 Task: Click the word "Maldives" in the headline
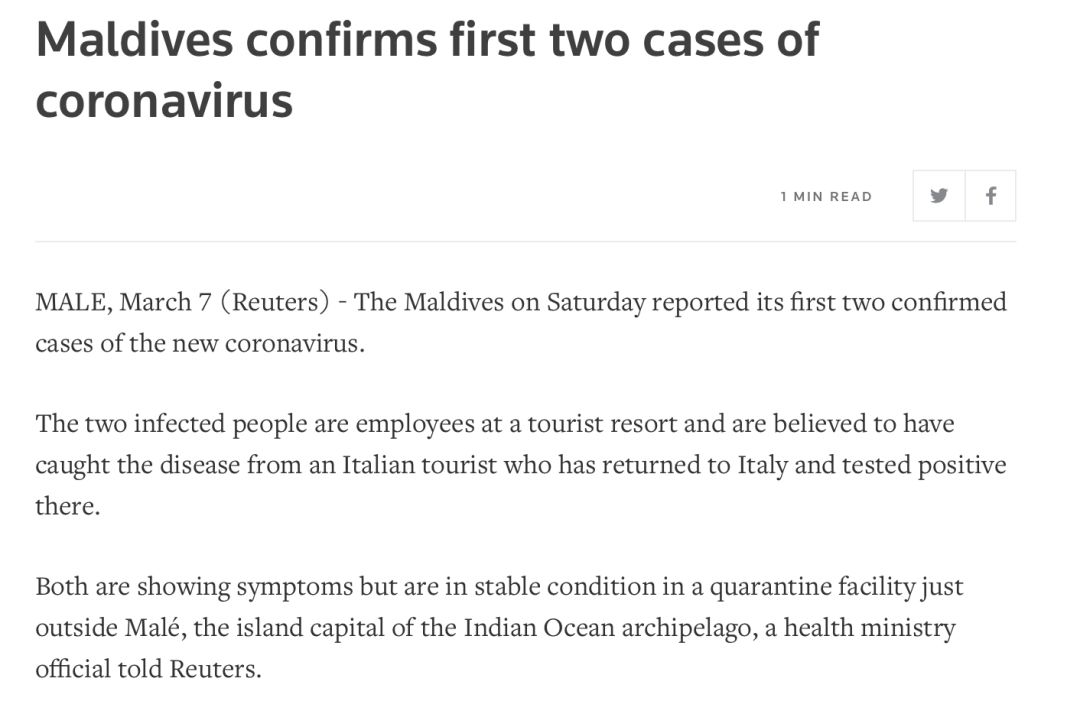134,39
